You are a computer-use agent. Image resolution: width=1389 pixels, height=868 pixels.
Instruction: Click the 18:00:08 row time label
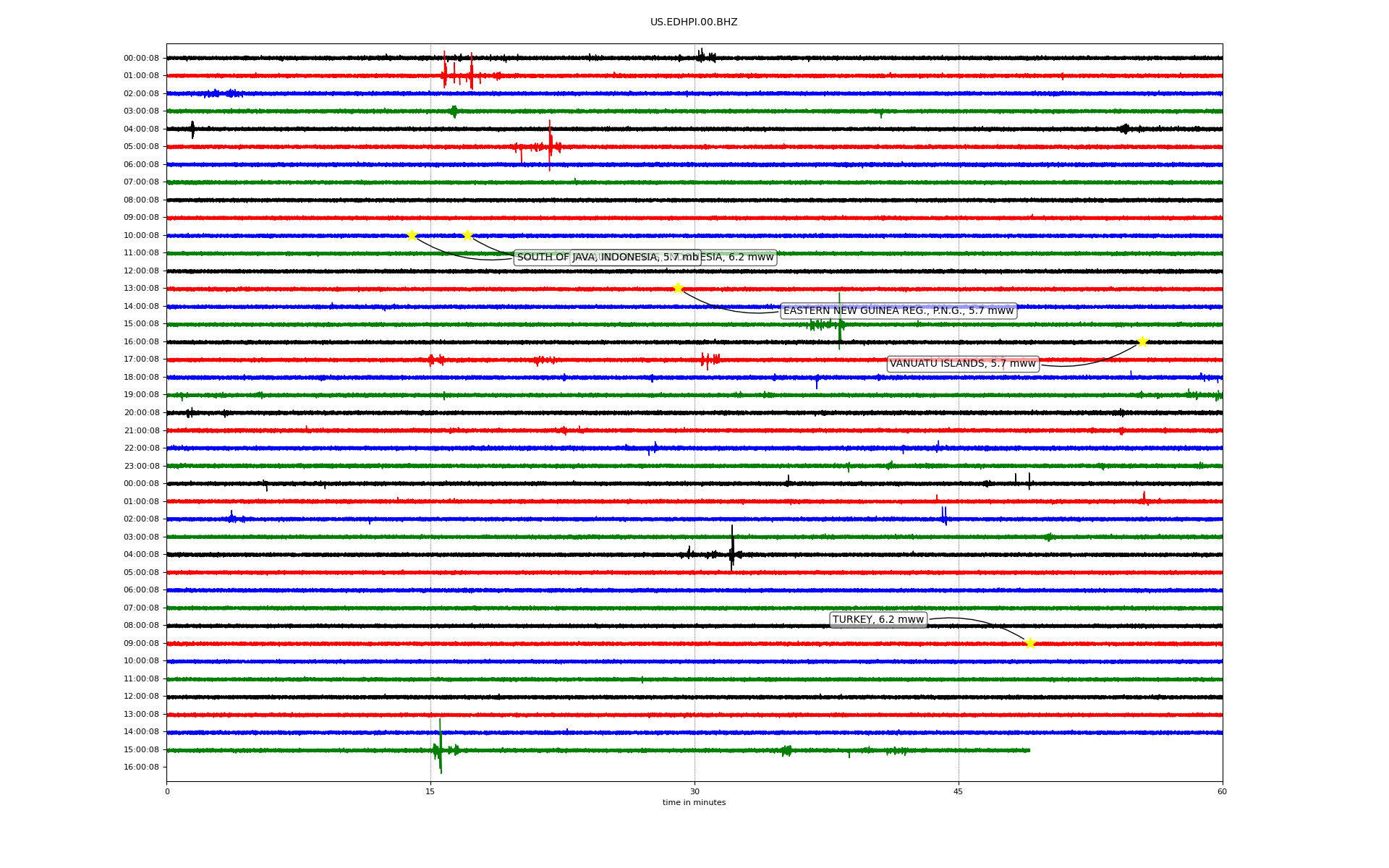click(x=141, y=378)
